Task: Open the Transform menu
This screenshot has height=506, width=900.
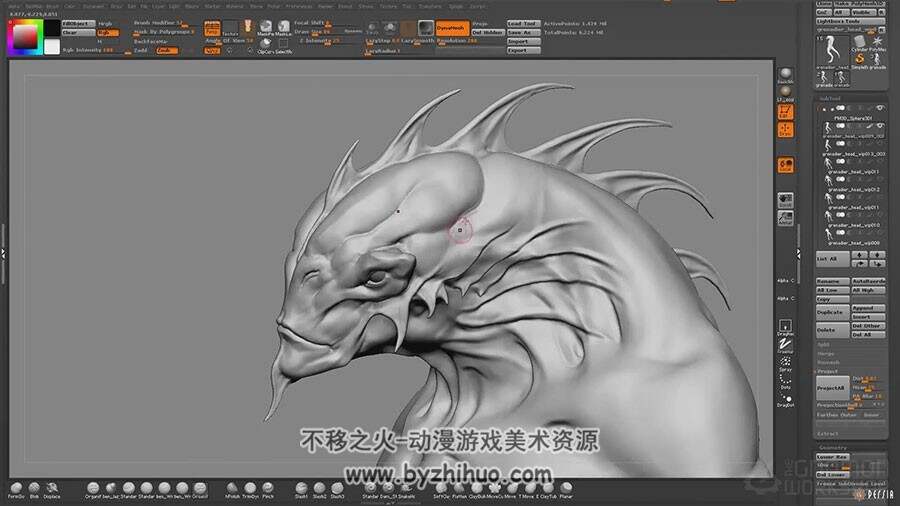Action: 430,6
